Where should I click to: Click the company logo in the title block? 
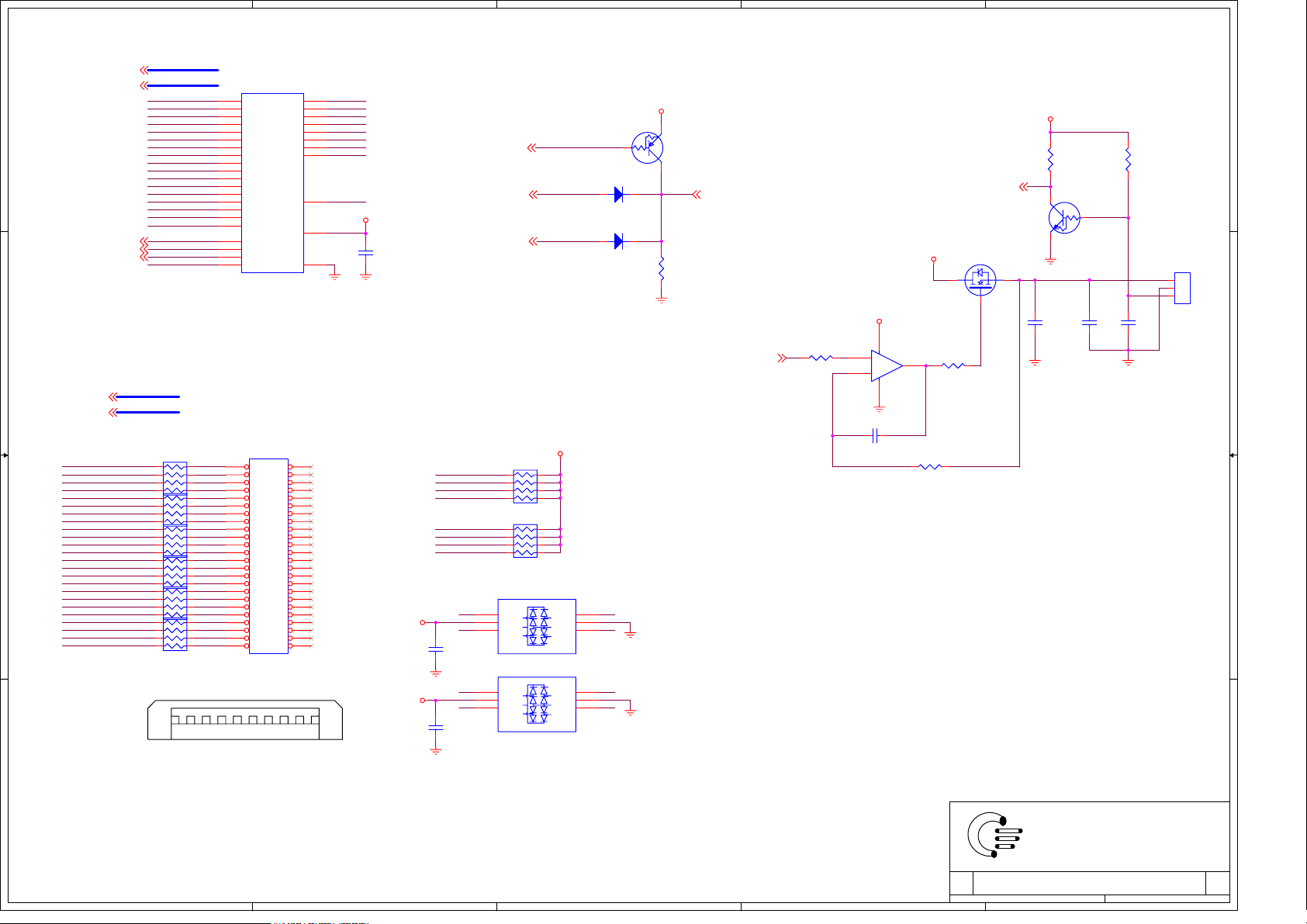(994, 835)
